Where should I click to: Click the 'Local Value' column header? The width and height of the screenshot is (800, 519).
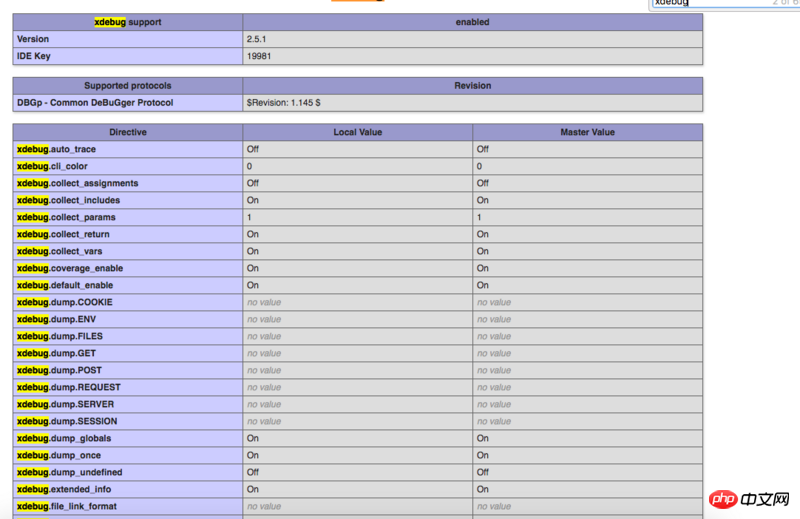358,132
